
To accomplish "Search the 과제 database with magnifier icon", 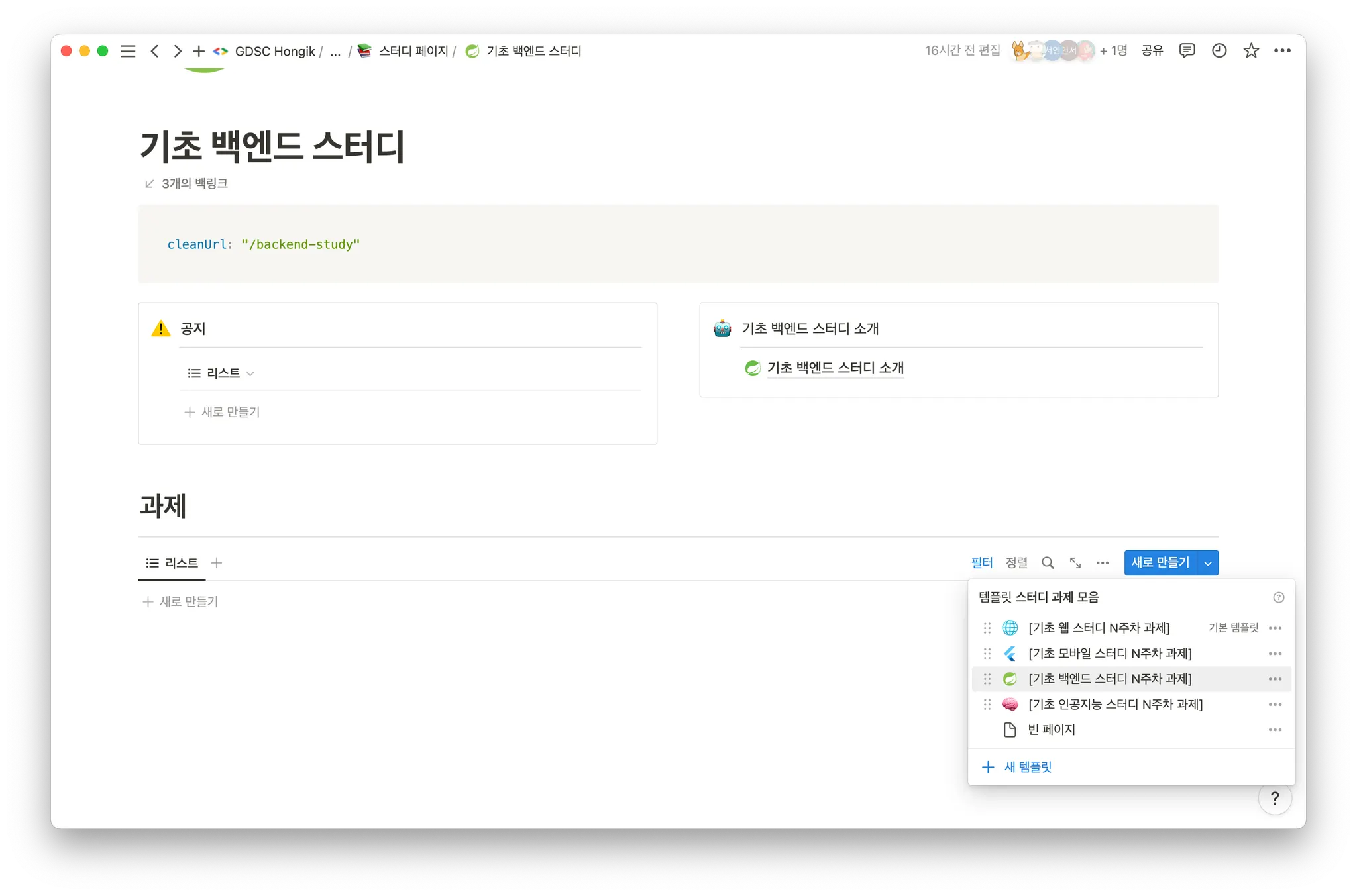I will tap(1048, 563).
